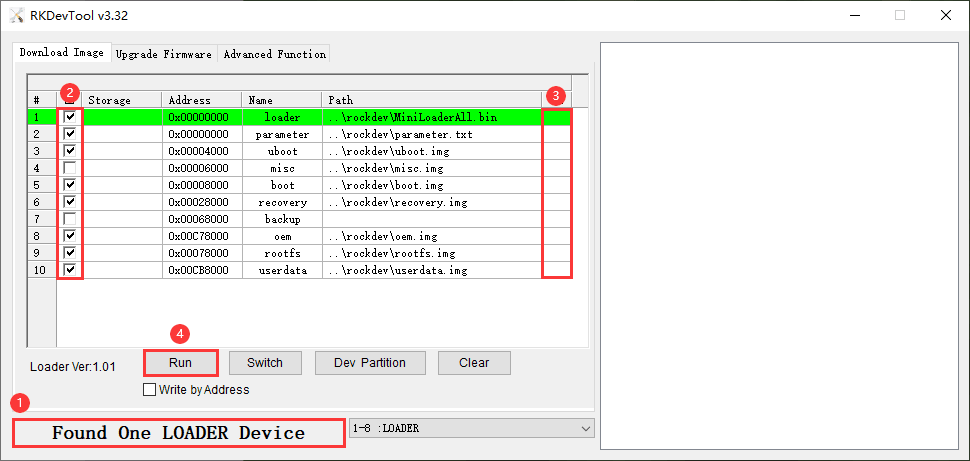
Task: Click browse cell for the loader path
Action: pos(557,116)
